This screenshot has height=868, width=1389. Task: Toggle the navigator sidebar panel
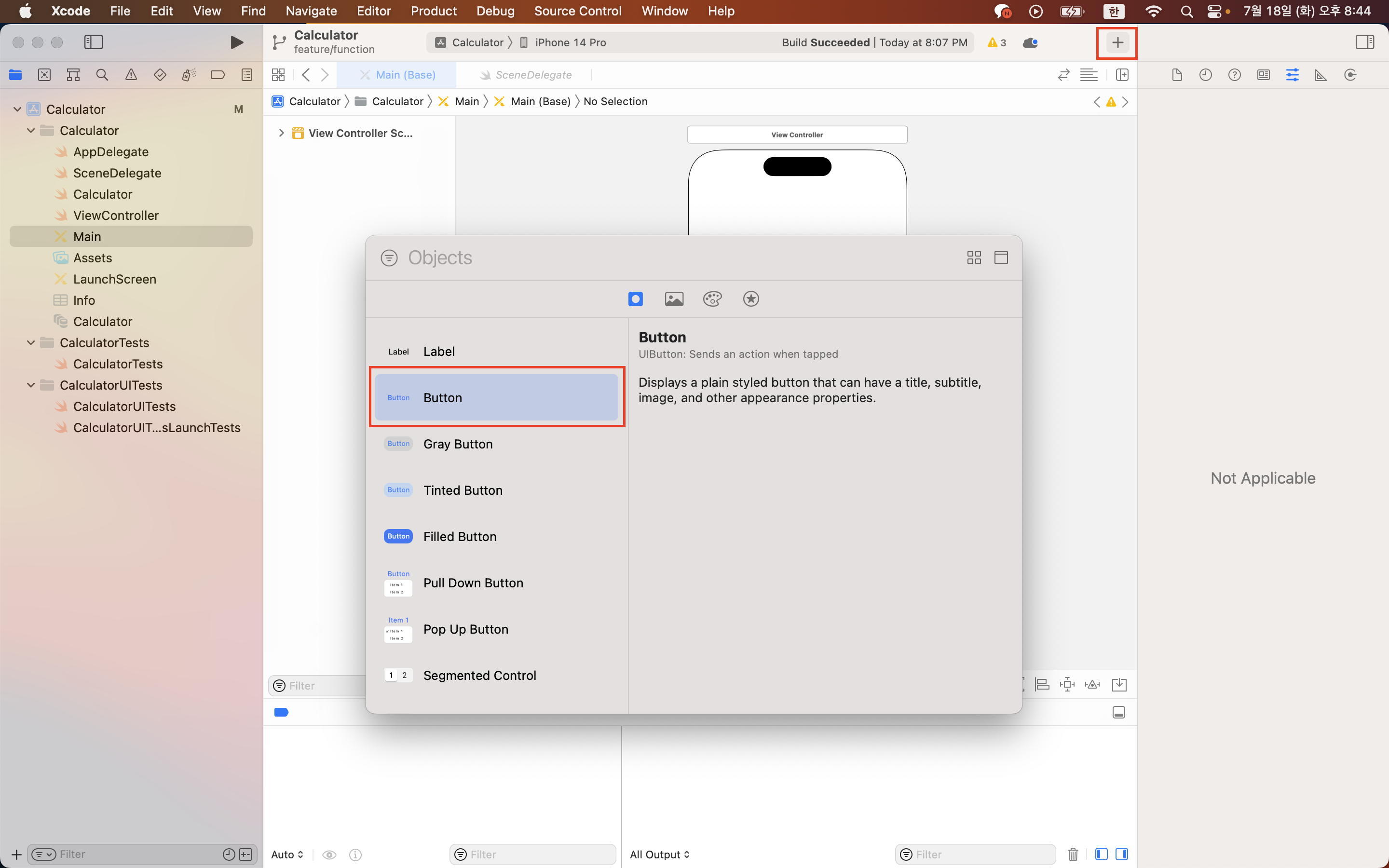point(93,42)
